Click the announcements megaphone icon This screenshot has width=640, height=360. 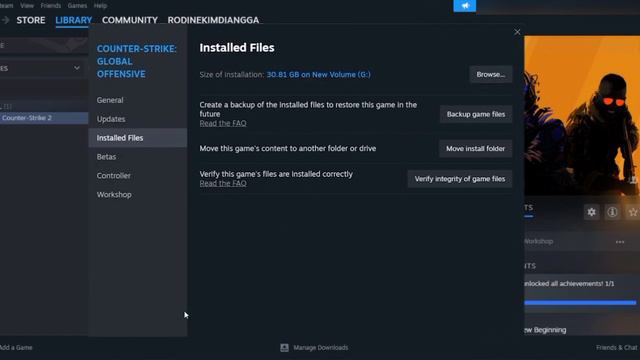coord(464,6)
